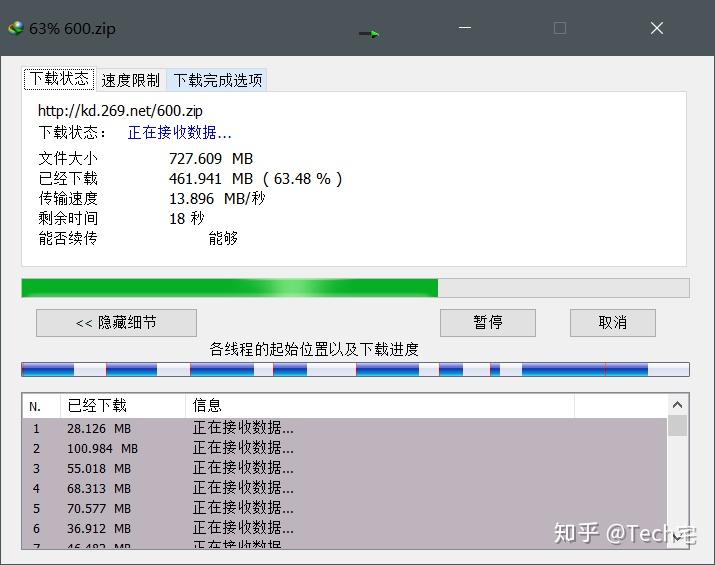The image size is (715, 565).
Task: Click the 信息 column header
Action: [380, 405]
